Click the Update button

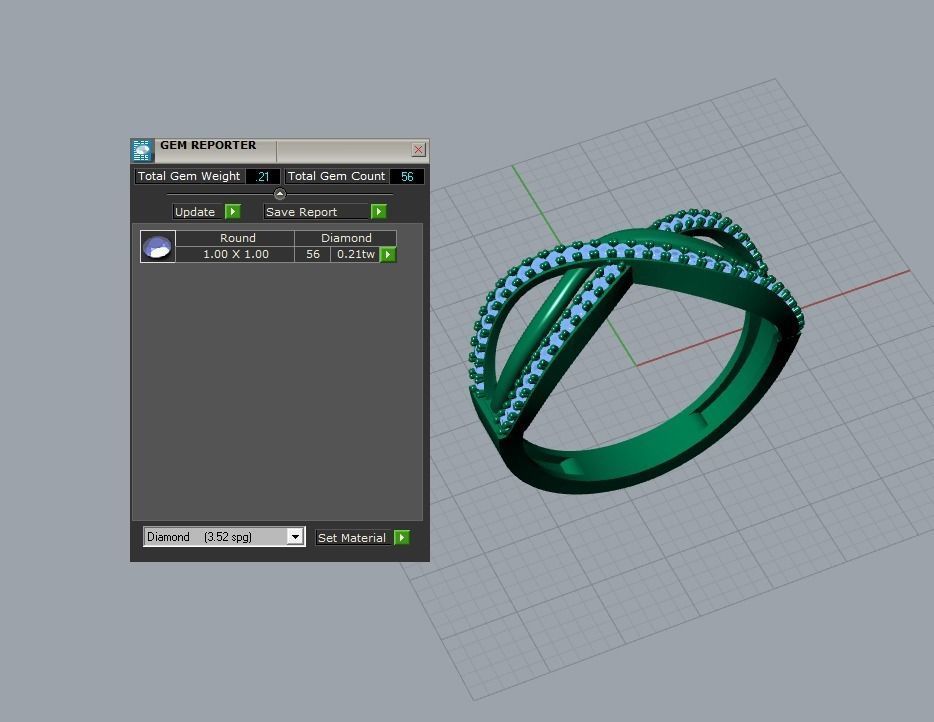pyautogui.click(x=198, y=211)
